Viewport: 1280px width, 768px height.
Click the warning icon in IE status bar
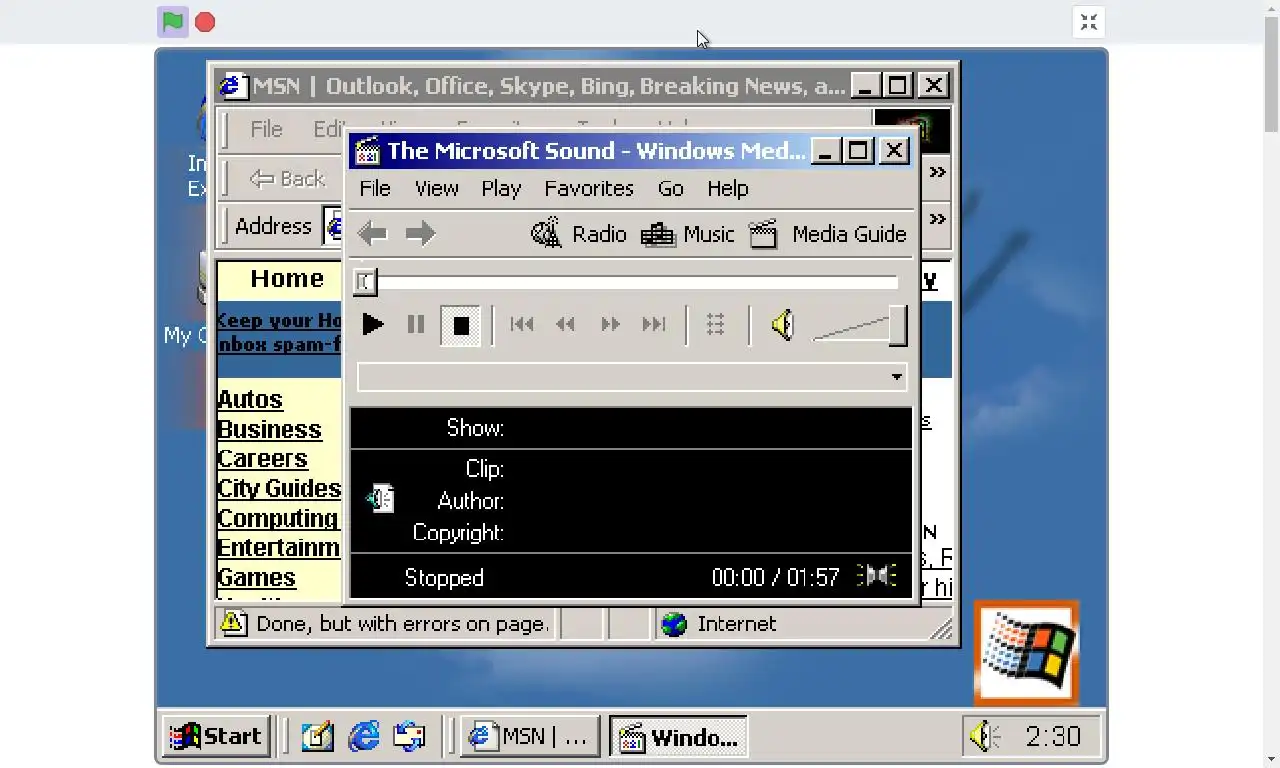point(233,623)
